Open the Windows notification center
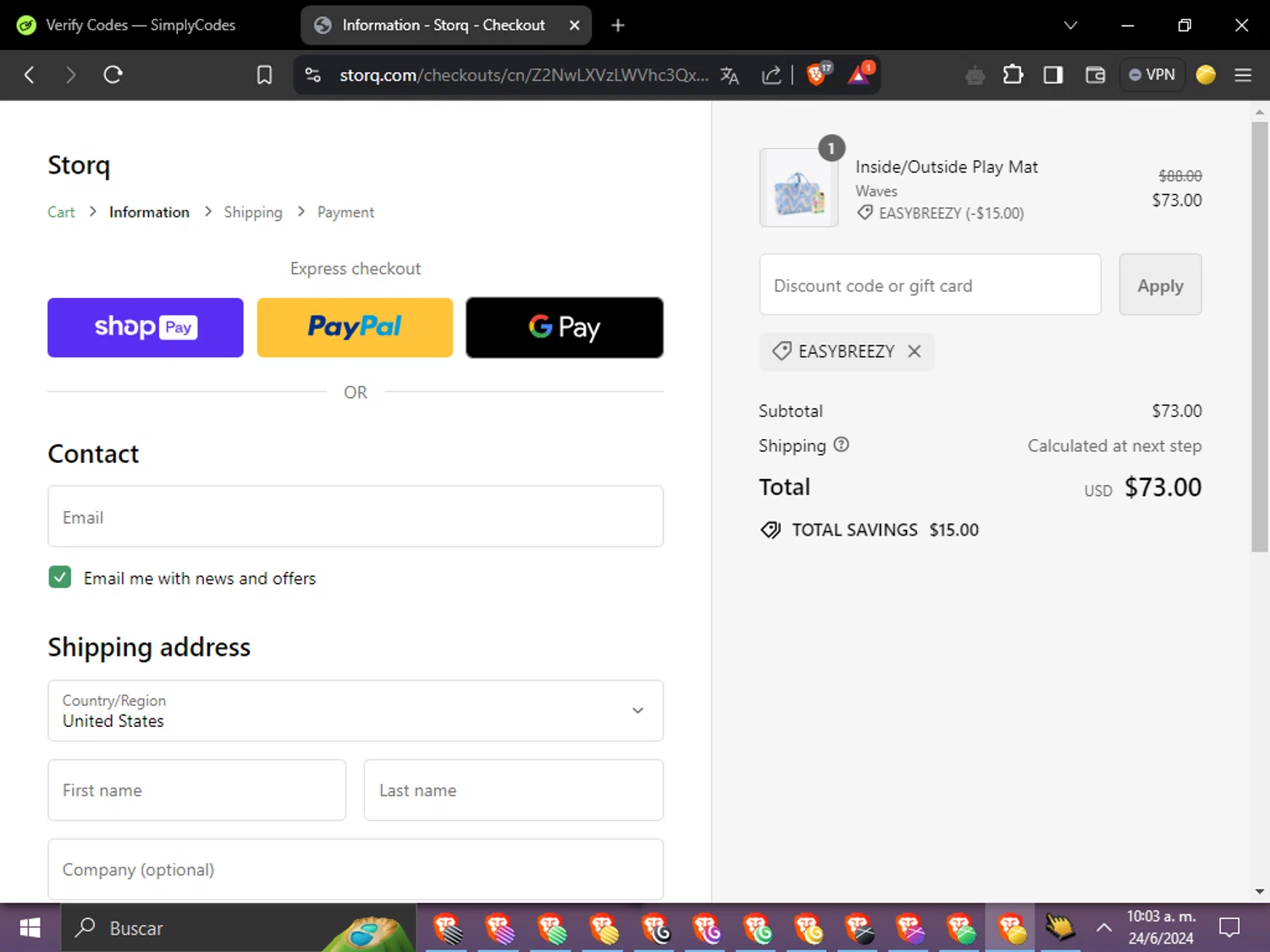The height and width of the screenshot is (952, 1270). (1229, 928)
